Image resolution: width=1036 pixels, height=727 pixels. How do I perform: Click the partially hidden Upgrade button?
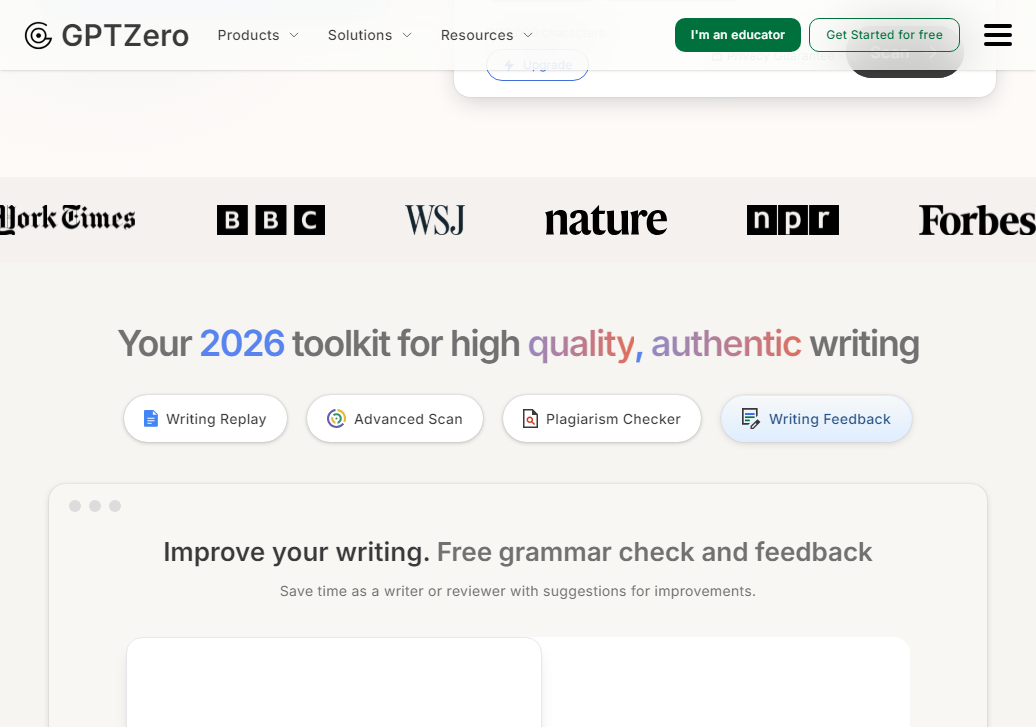coord(537,65)
